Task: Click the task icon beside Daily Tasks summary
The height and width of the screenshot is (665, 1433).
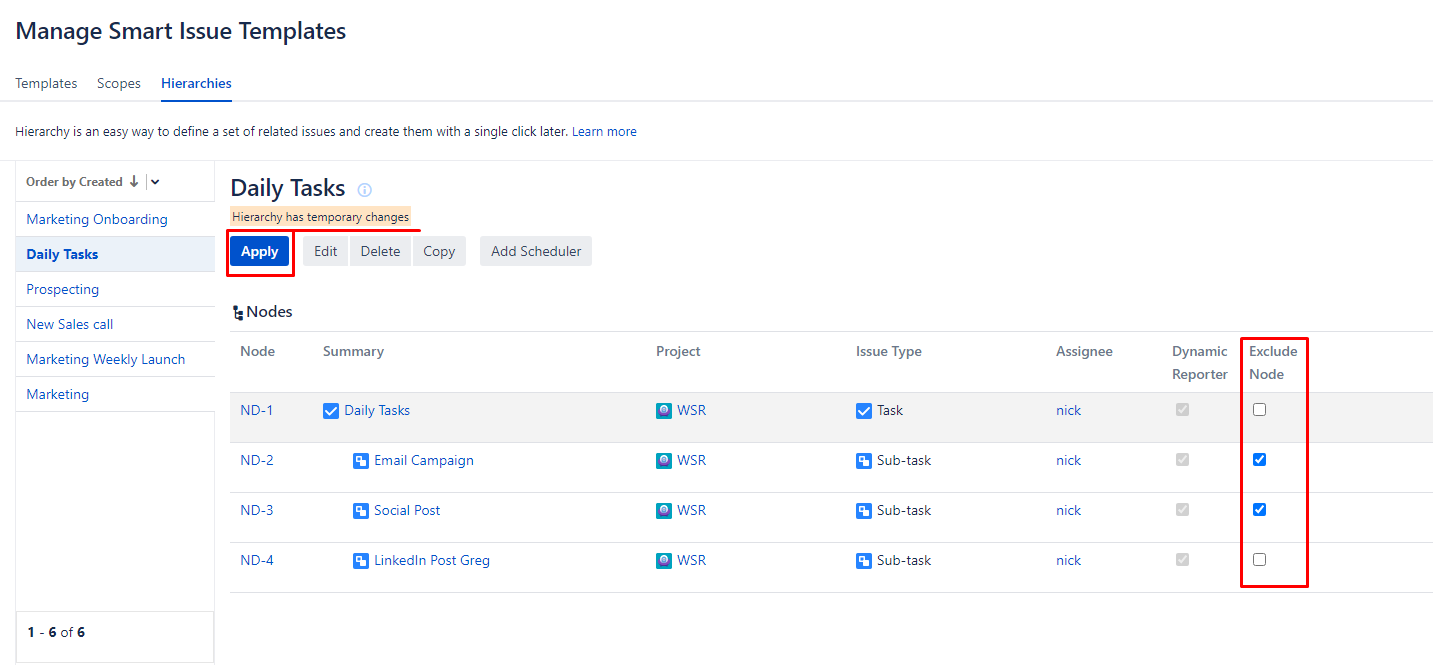Action: click(331, 411)
